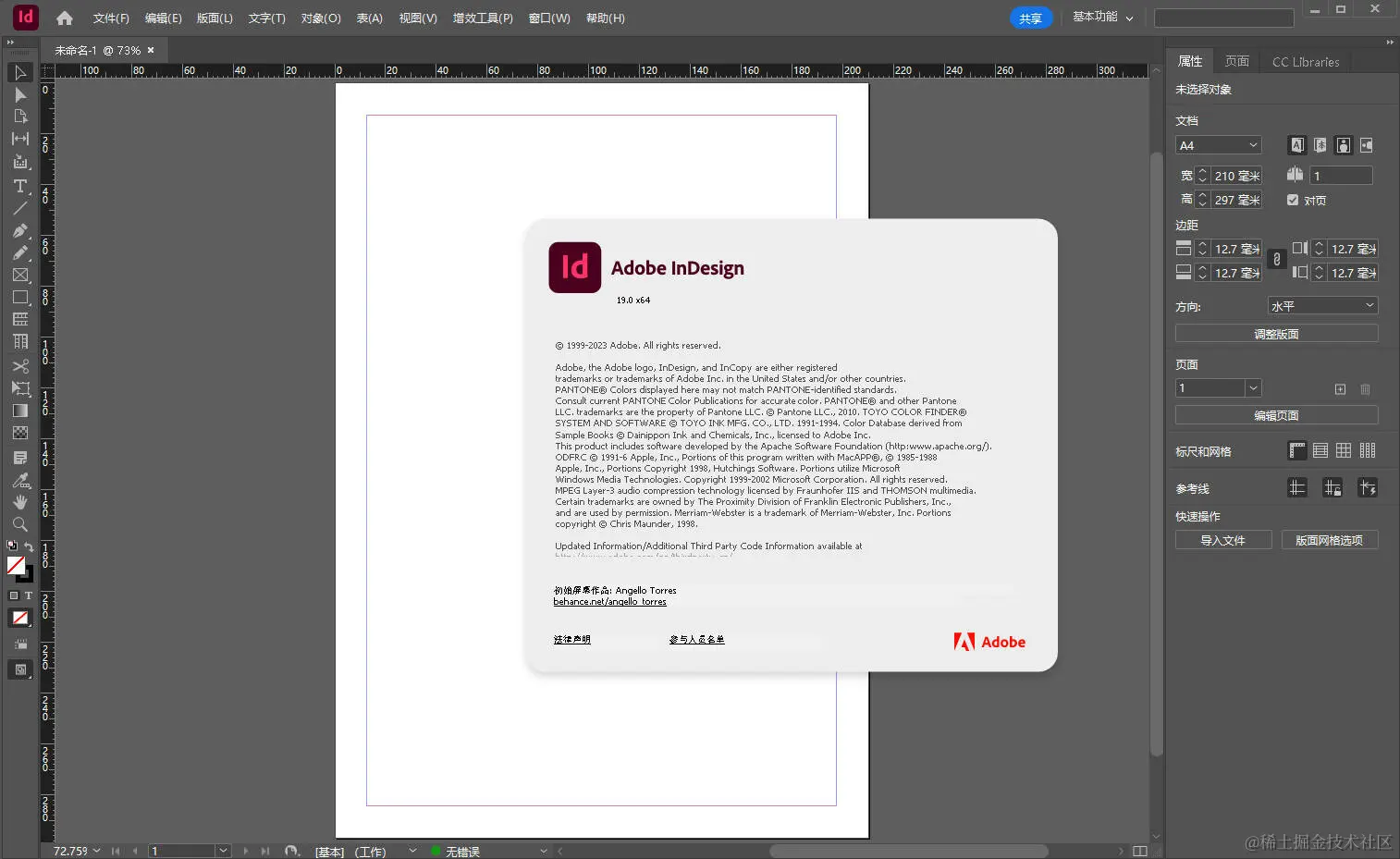
Task: Open the 基本功能 workspace dropdown
Action: coord(1102,18)
